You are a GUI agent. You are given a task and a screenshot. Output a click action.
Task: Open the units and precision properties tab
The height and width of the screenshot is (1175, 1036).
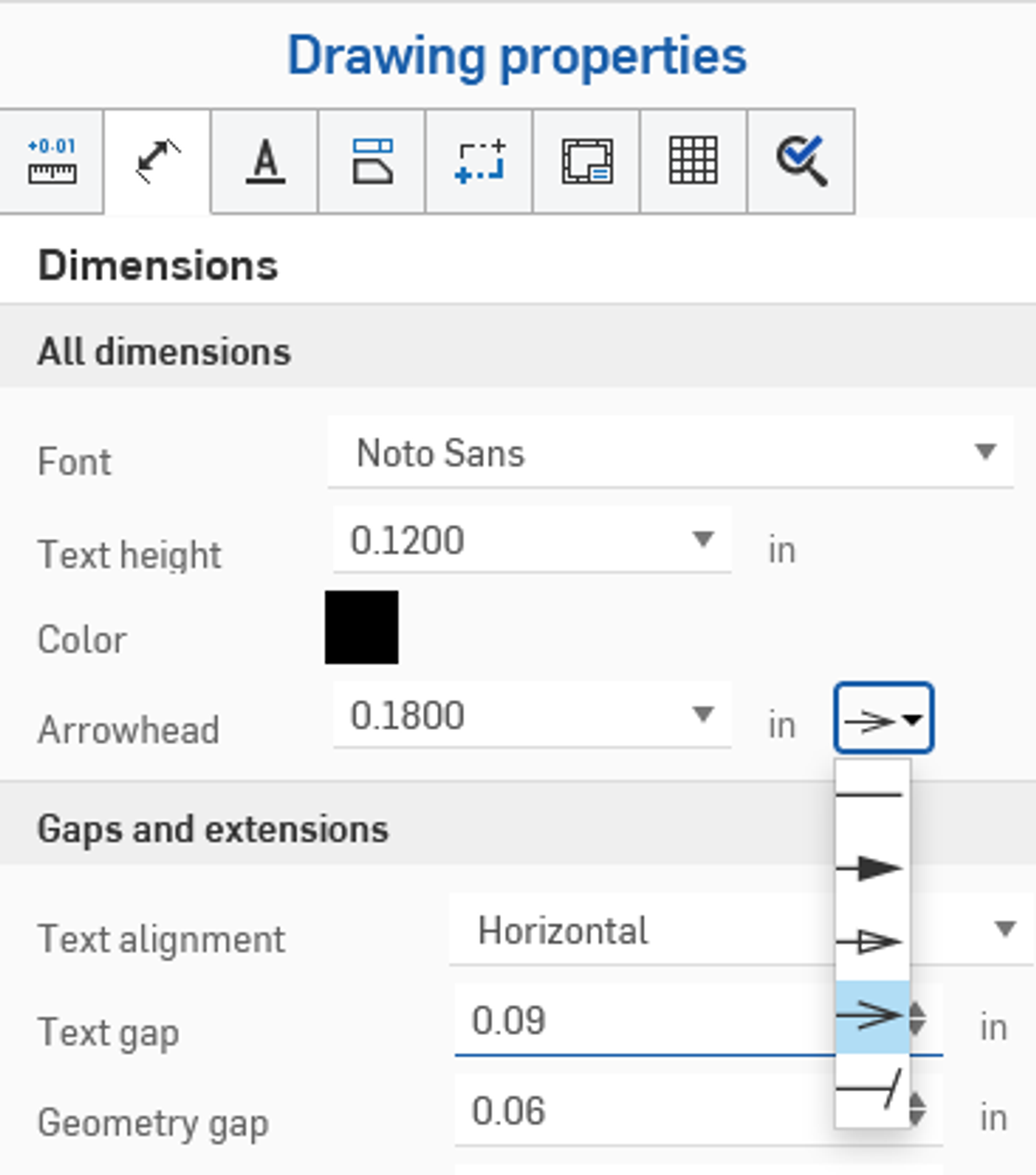tap(51, 161)
